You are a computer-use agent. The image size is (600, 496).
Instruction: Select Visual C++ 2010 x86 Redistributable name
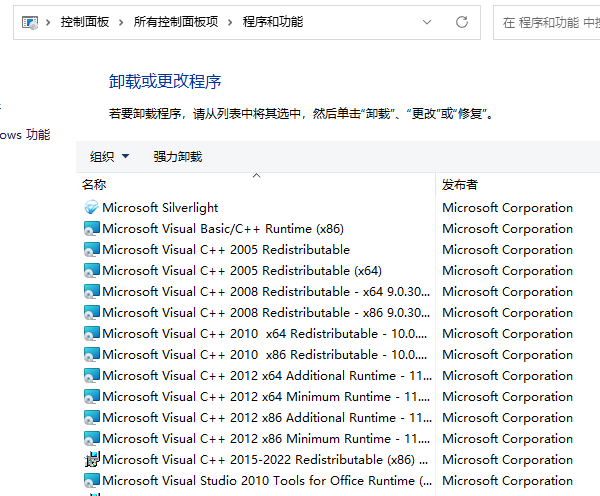(x=264, y=355)
